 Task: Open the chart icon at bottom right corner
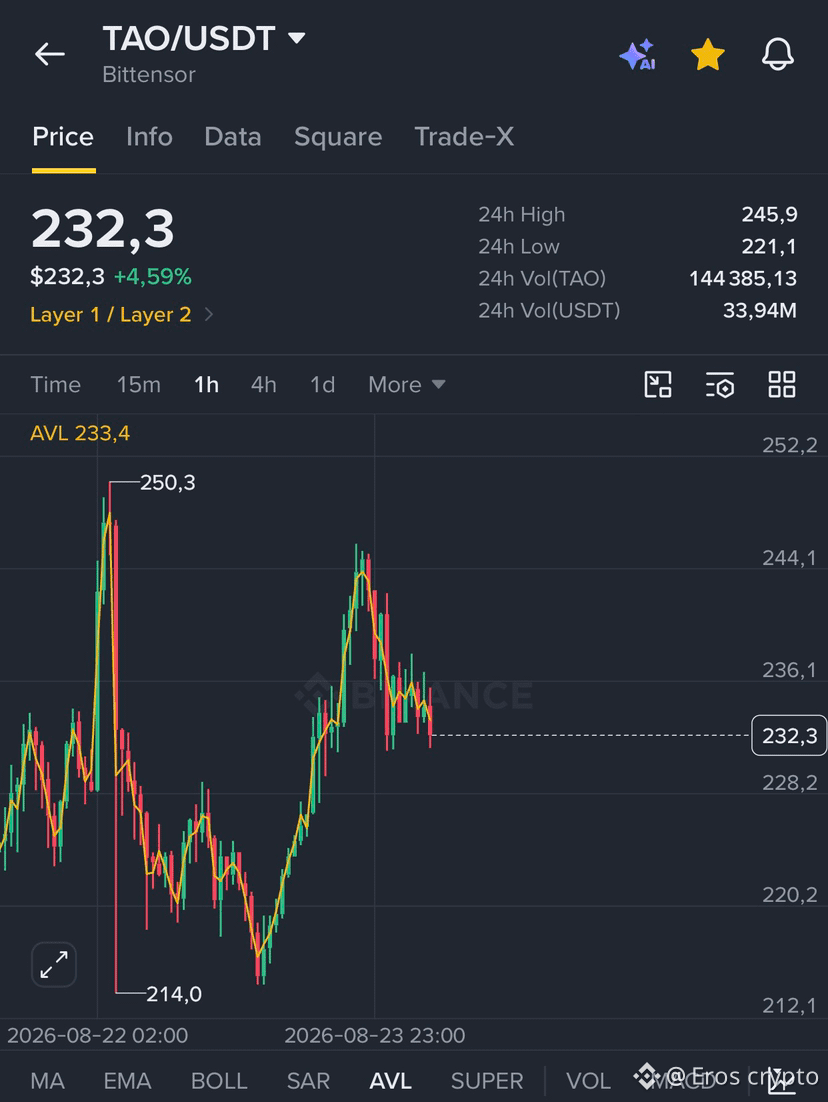click(782, 1081)
